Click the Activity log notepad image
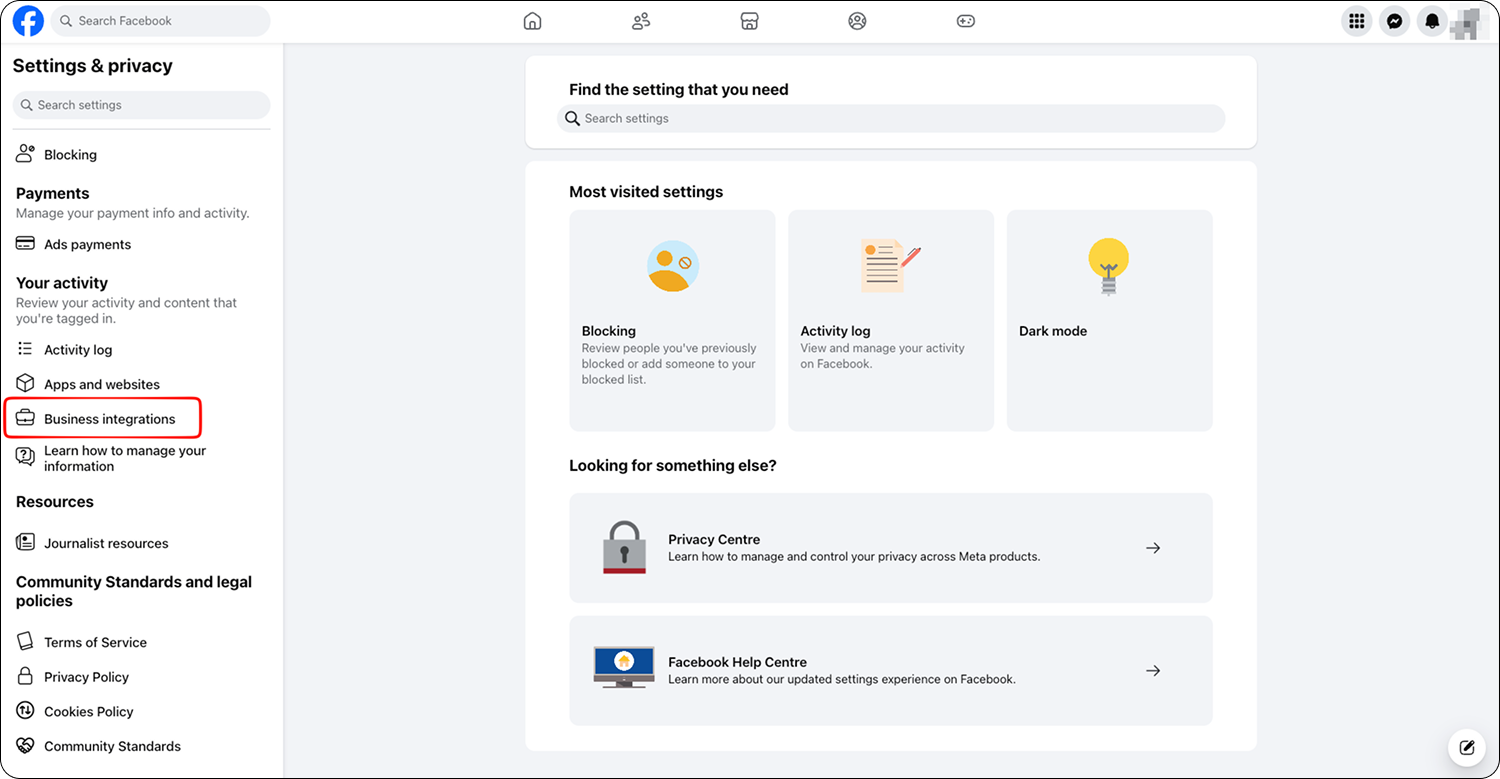The height and width of the screenshot is (779, 1500). 890,266
